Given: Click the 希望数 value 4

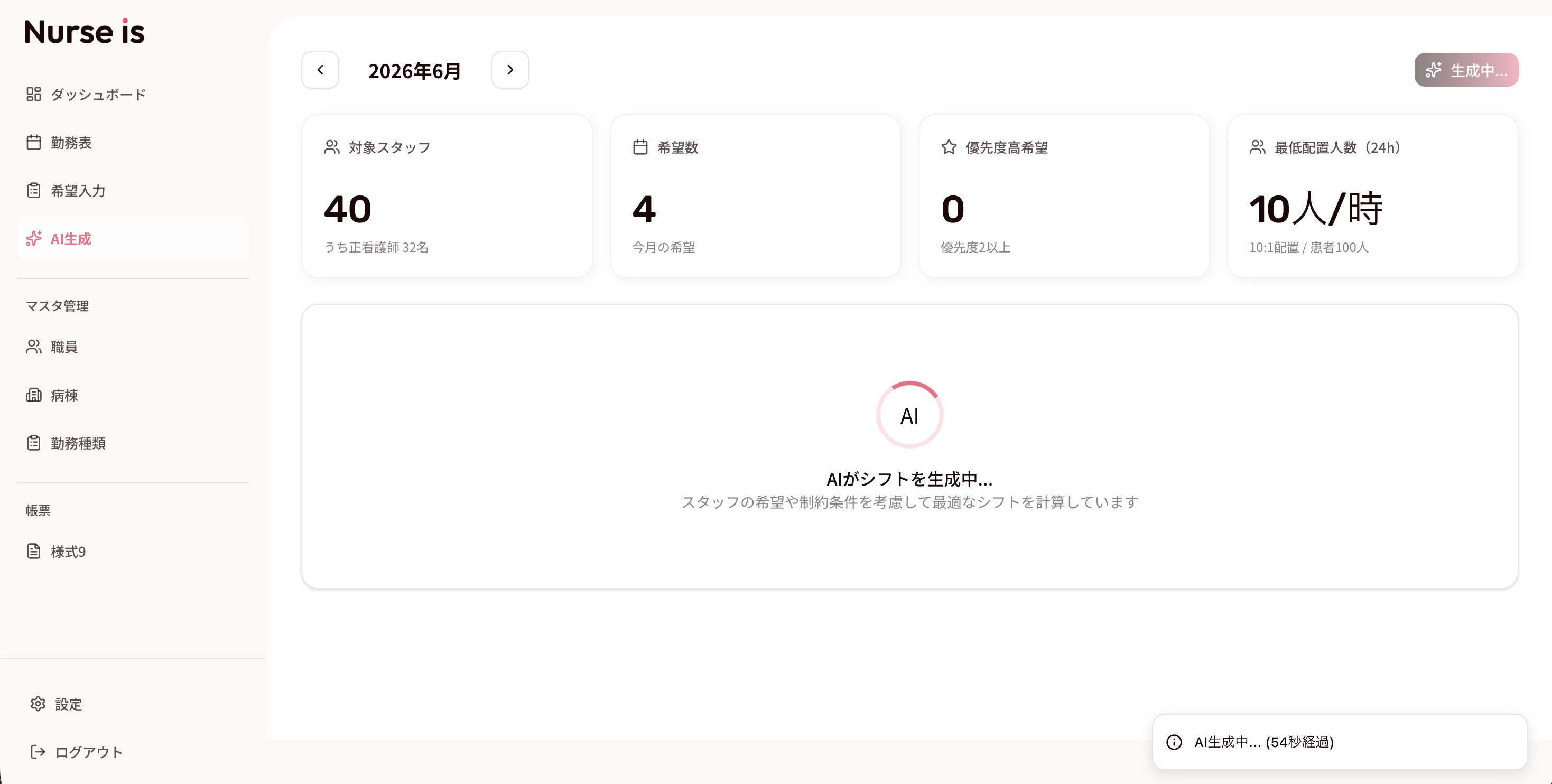Looking at the screenshot, I should [x=644, y=209].
